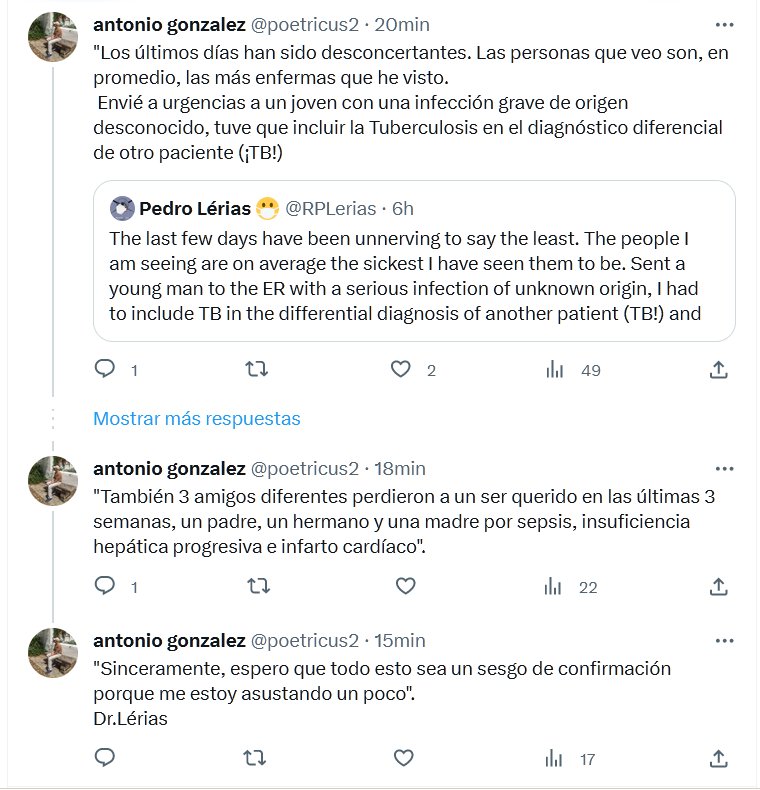The image size is (760, 790).
Task: Click antonio gonzalez avatar on first tweet
Action: click(53, 36)
